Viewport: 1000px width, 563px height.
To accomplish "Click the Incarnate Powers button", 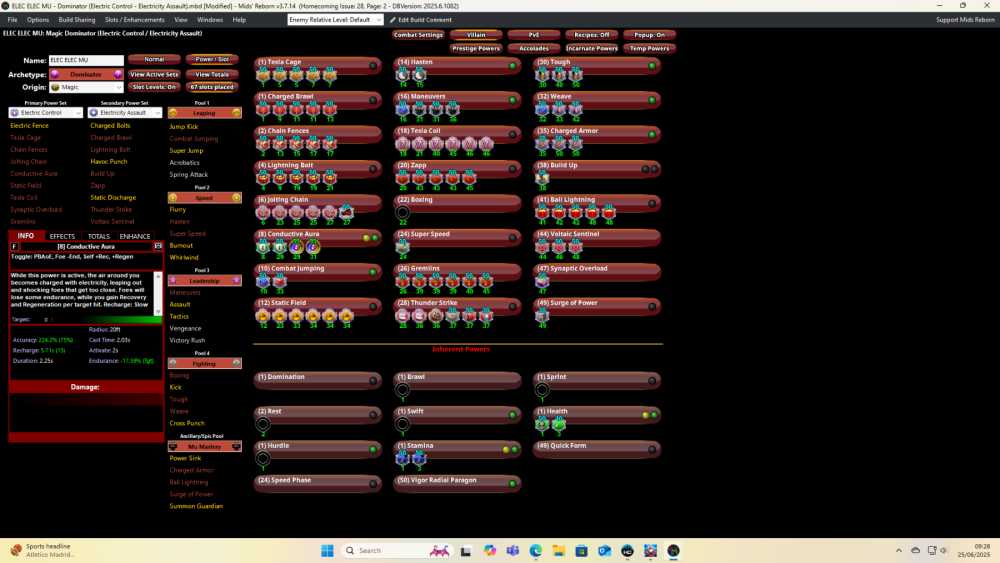I will [x=593, y=48].
